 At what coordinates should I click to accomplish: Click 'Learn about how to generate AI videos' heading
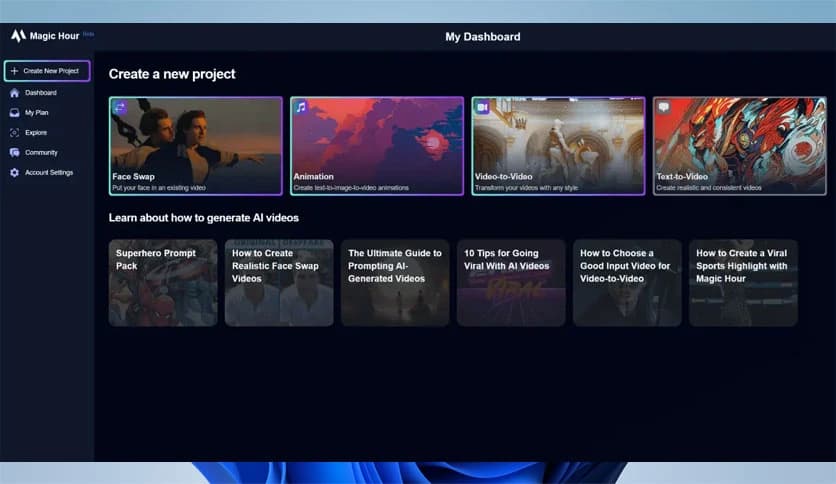204,217
